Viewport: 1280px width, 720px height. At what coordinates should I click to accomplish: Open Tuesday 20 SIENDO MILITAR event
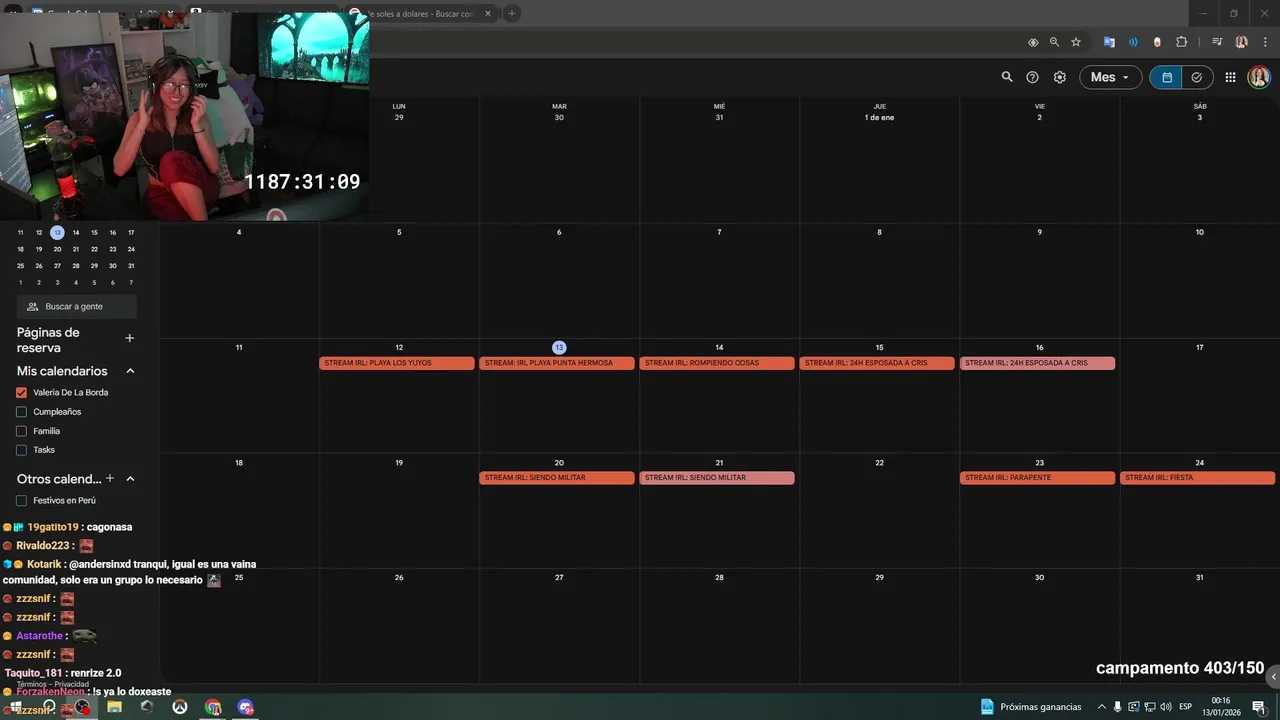(557, 478)
